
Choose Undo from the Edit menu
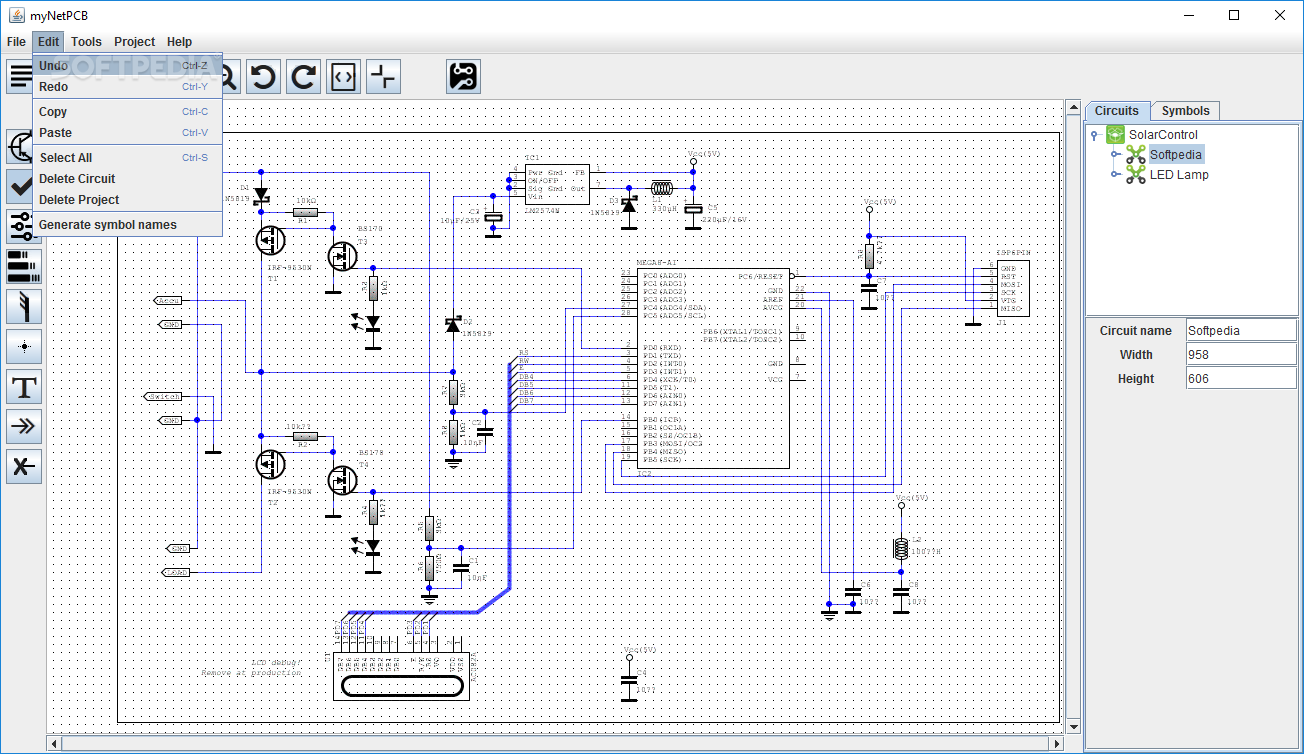coord(127,66)
